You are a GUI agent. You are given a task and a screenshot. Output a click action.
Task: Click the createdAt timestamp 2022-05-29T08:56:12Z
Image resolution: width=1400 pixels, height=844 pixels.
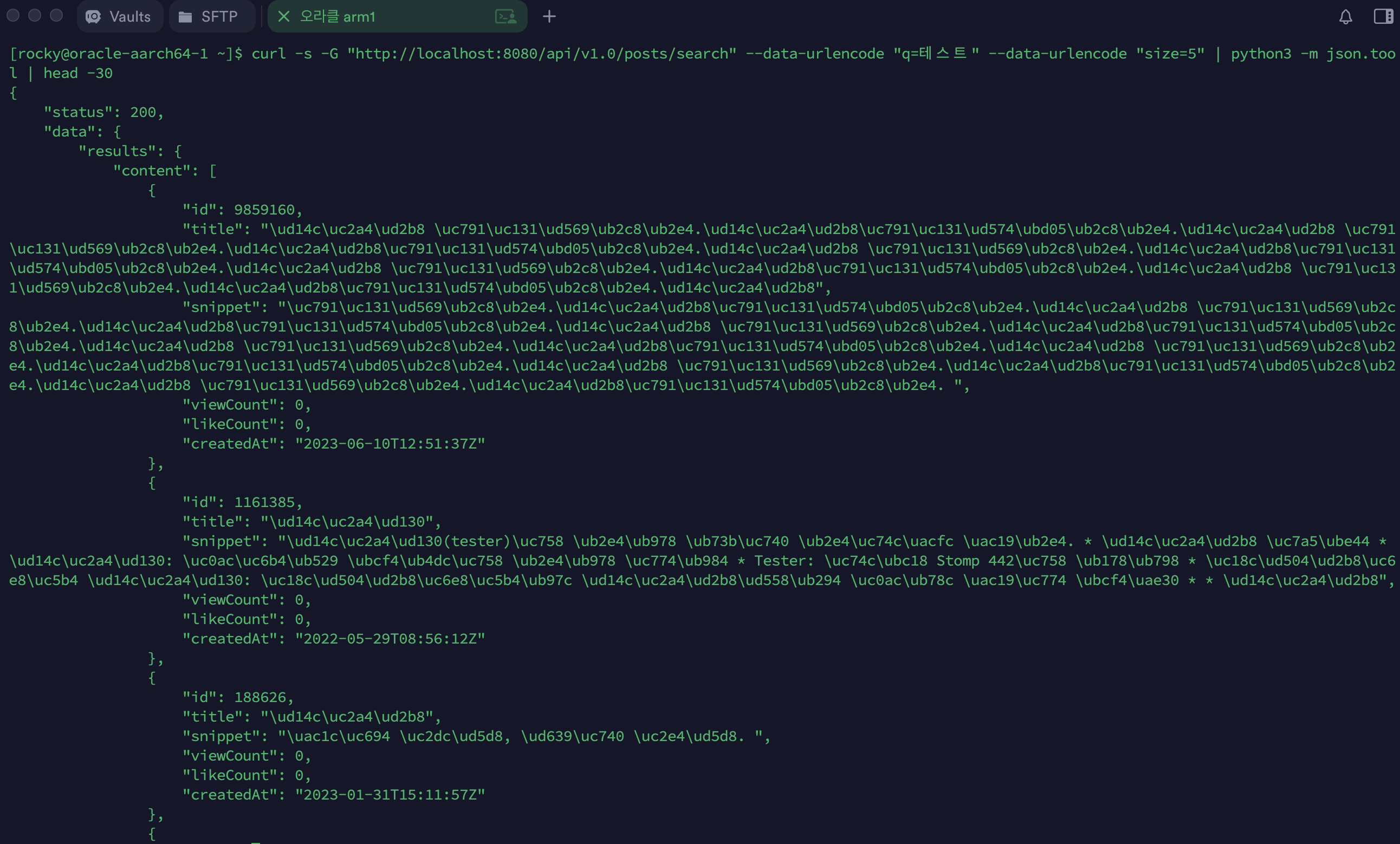point(390,638)
